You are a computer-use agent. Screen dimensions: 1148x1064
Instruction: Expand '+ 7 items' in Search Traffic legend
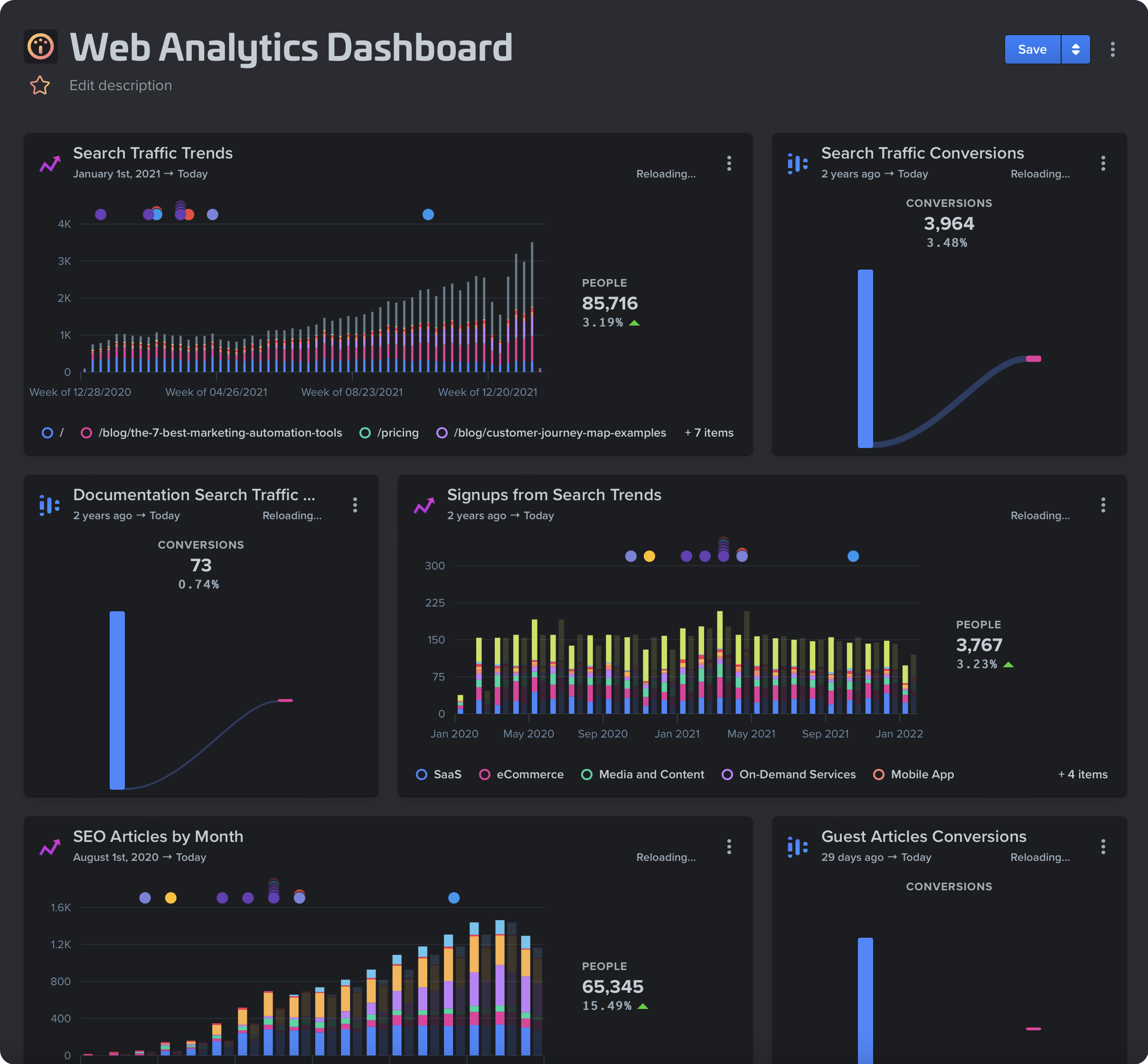708,432
